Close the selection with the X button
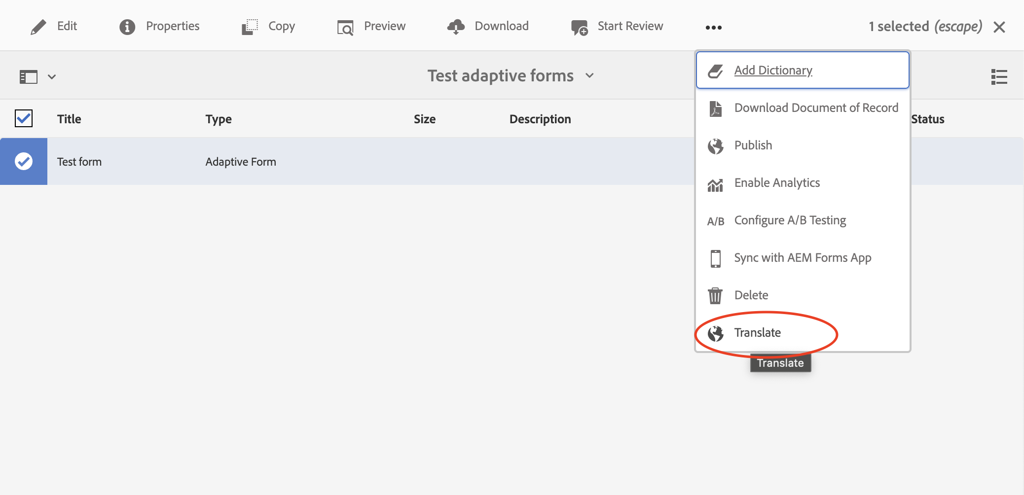Screen dimensions: 1024x495 pyautogui.click(x=999, y=27)
